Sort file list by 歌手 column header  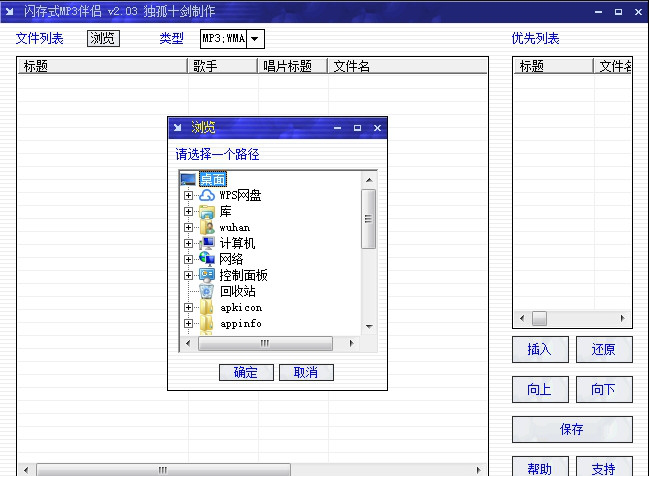[x=223, y=66]
